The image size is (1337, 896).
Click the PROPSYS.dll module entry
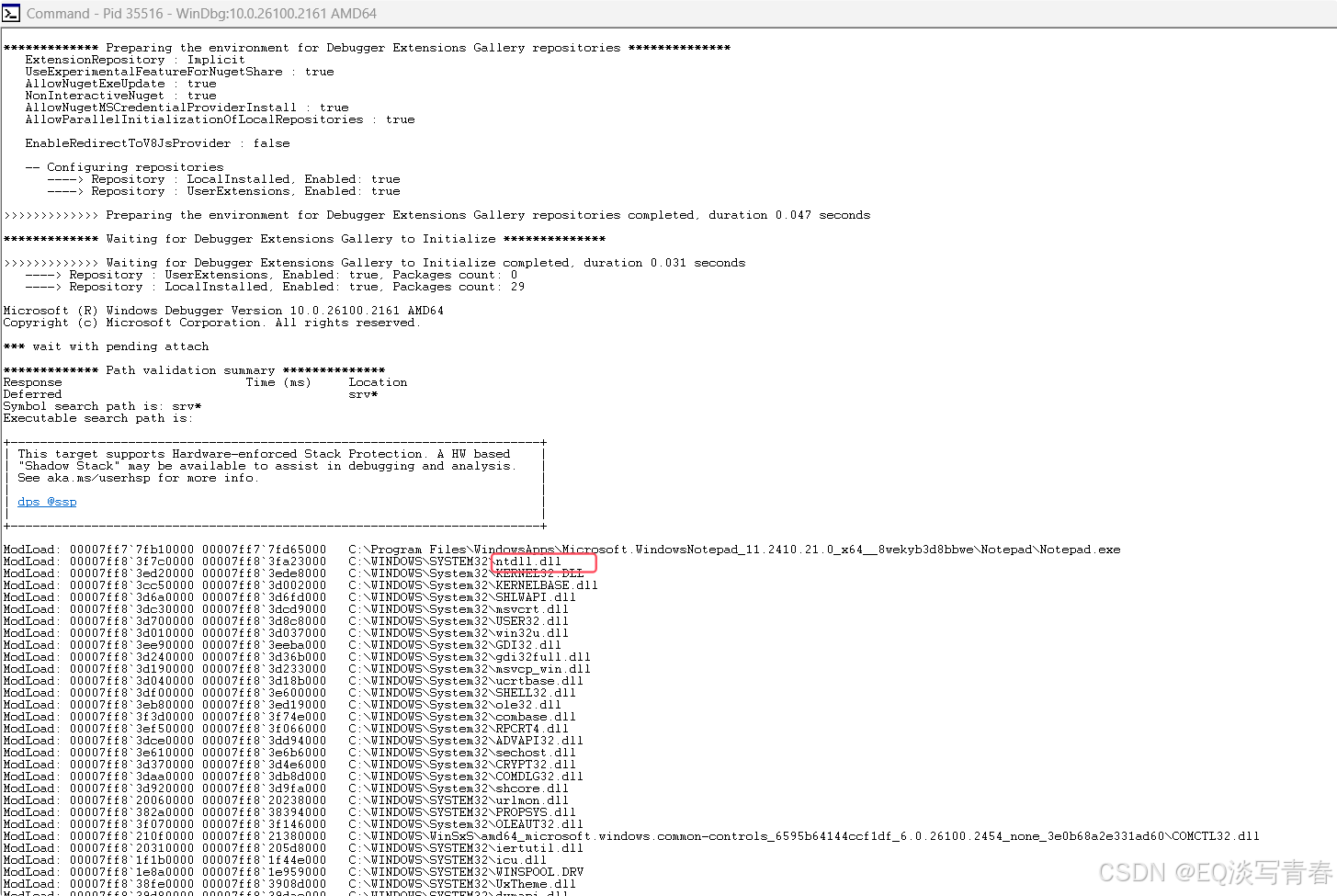tap(289, 812)
